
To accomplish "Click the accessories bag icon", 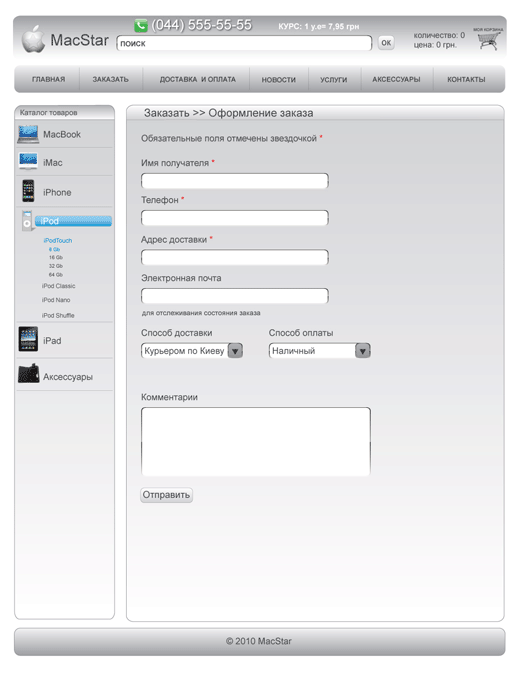I will [28, 373].
